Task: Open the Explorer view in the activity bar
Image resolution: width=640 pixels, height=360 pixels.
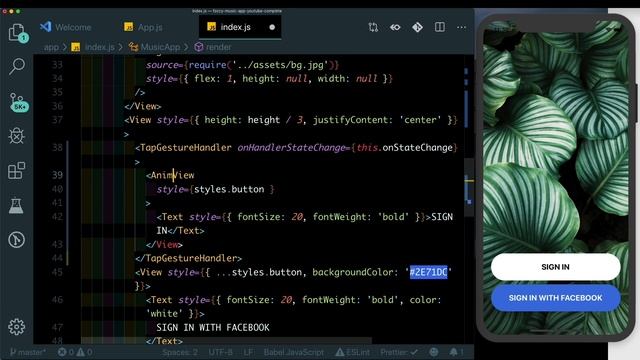Action: [x=17, y=33]
